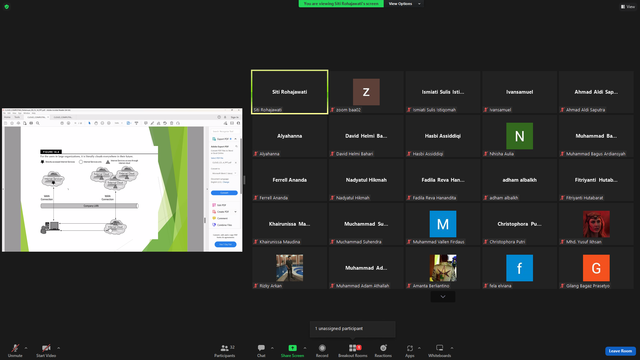The image size is (640, 360).
Task: Click the Record button
Action: click(322, 350)
